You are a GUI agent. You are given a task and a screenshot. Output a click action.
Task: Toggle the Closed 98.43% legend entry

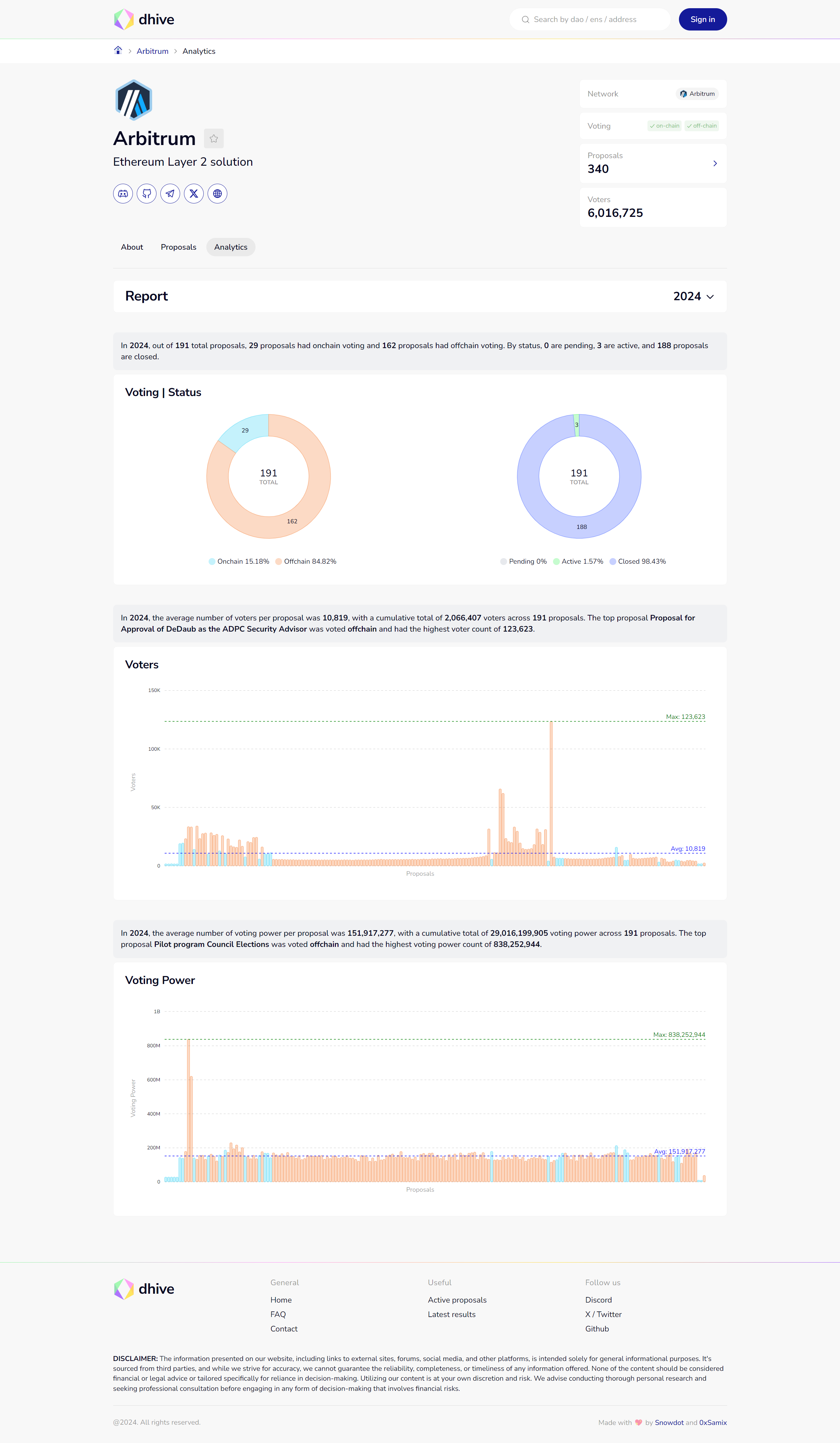click(x=637, y=562)
